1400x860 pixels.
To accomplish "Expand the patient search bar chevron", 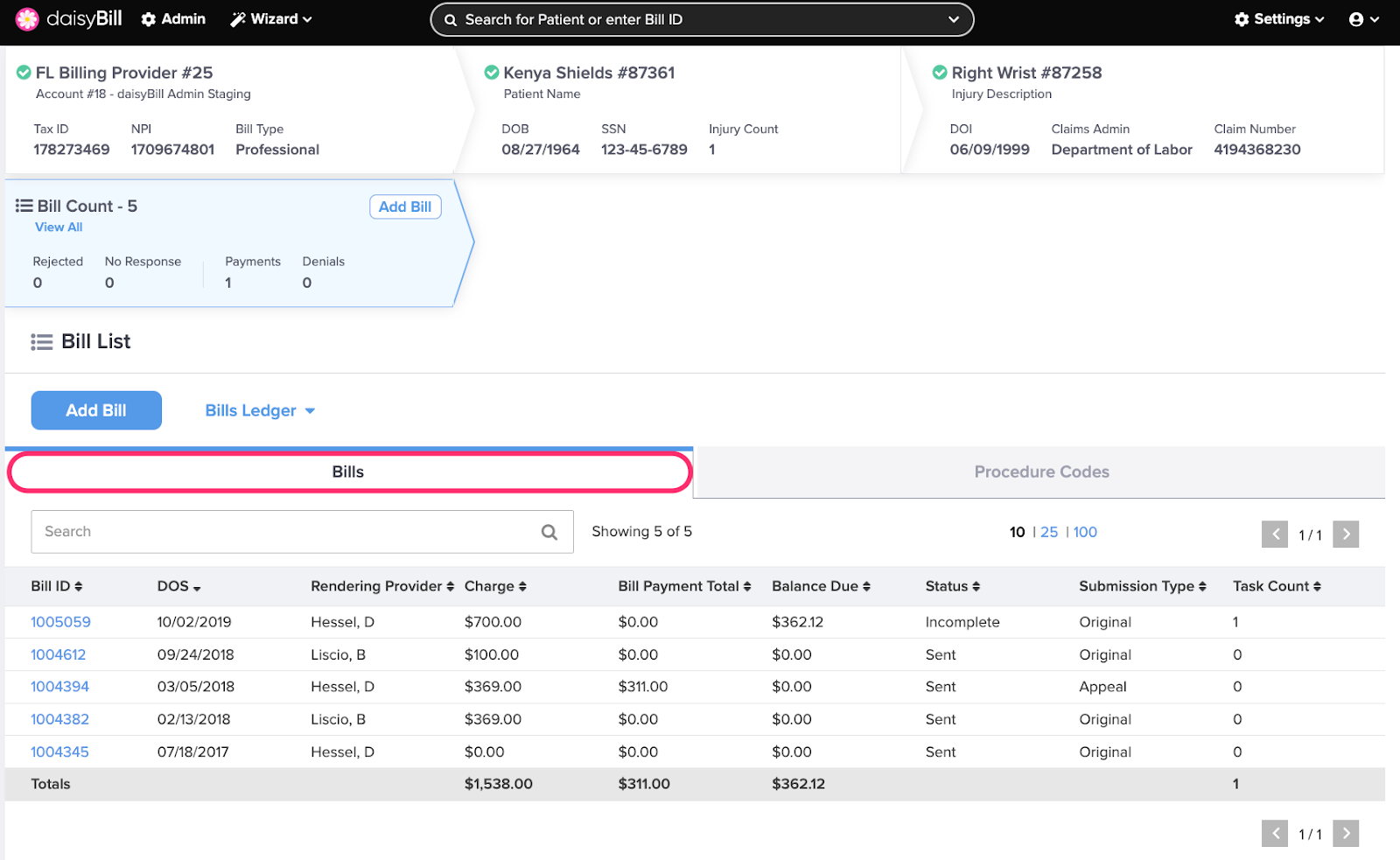I will pyautogui.click(x=953, y=19).
